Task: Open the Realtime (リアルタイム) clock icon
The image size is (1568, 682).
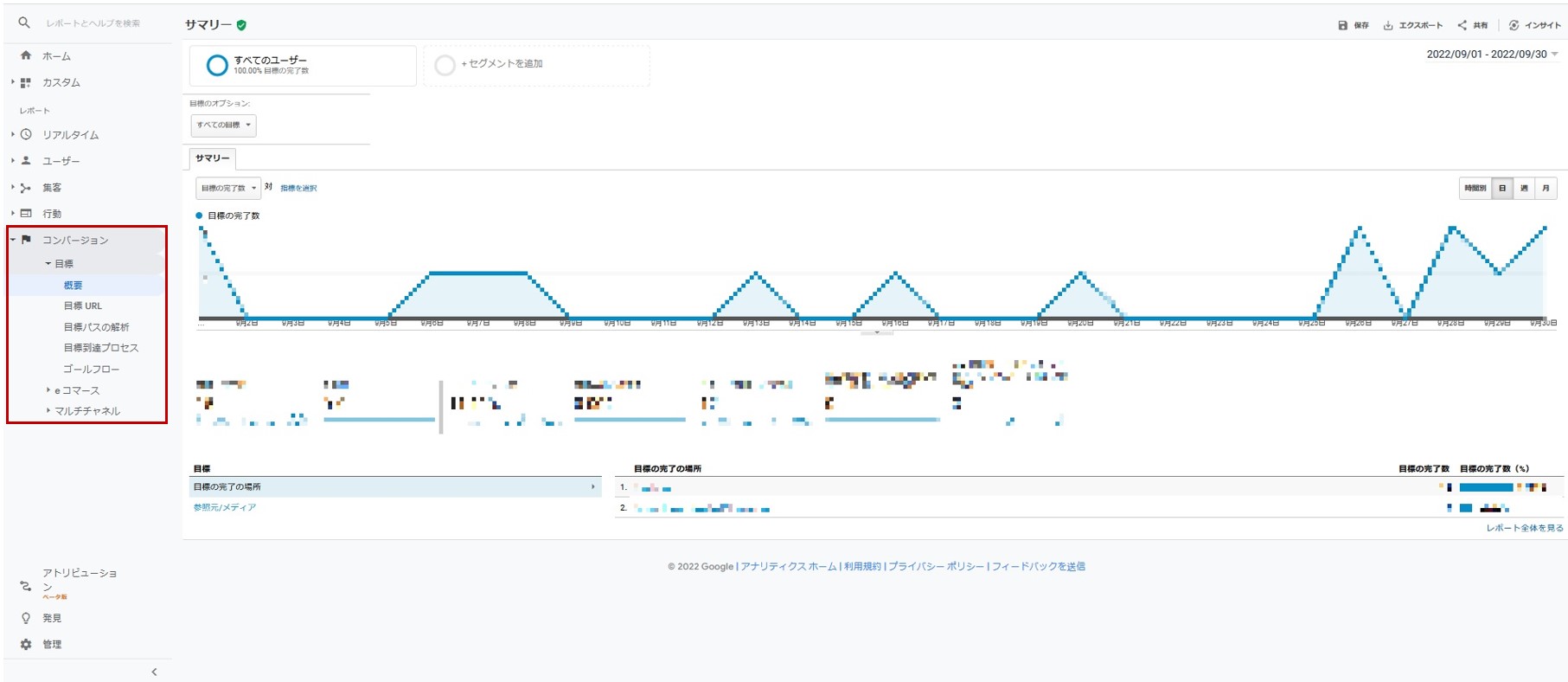Action: 26,135
